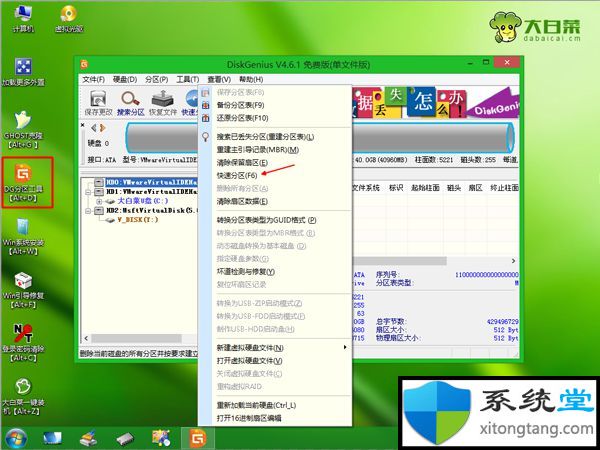Select V_DISK(Y:) partition in tree
Image resolution: width=600 pixels, height=450 pixels.
pyautogui.click(x=137, y=220)
